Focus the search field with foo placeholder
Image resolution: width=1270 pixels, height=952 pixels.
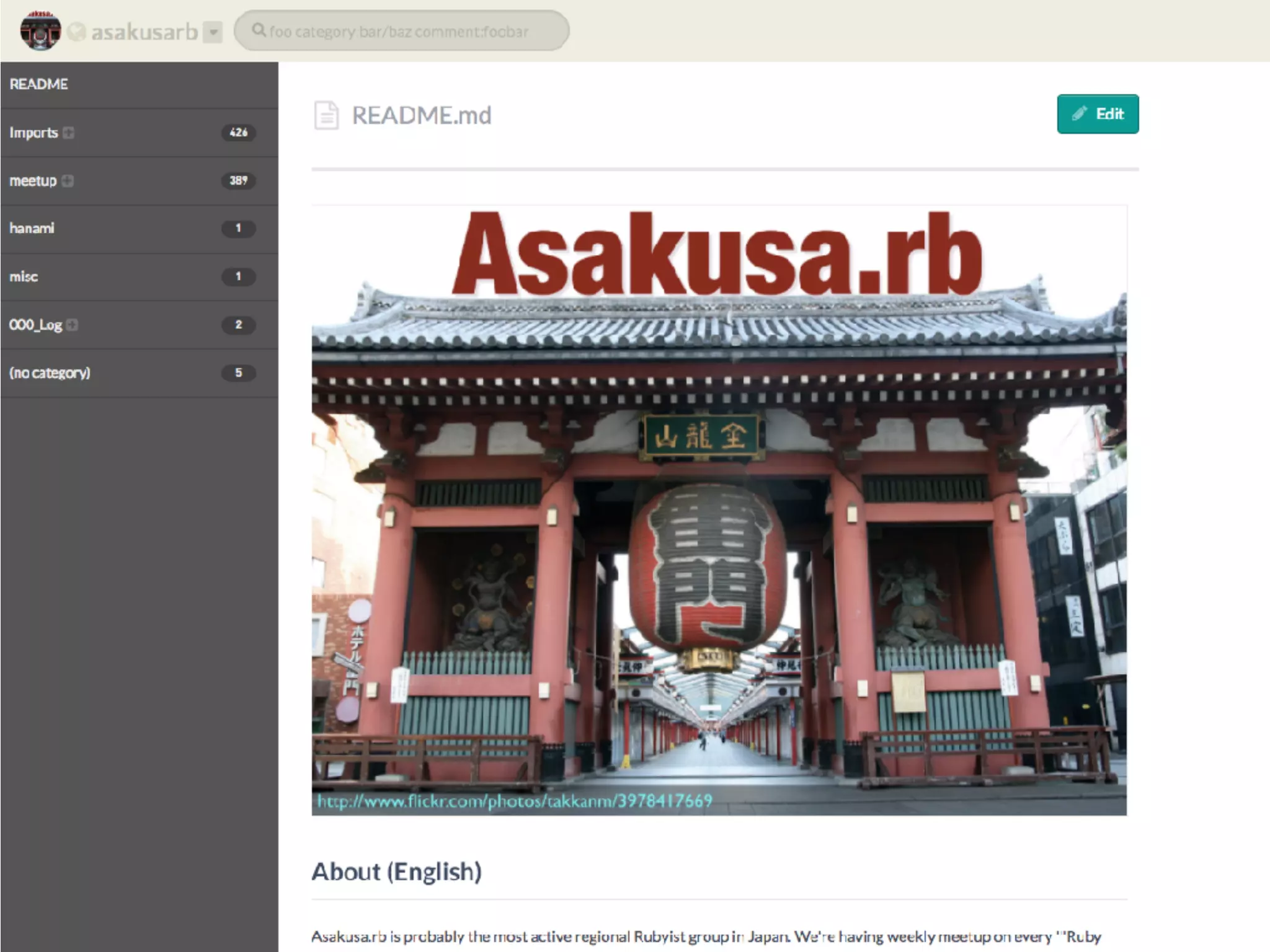point(409,31)
